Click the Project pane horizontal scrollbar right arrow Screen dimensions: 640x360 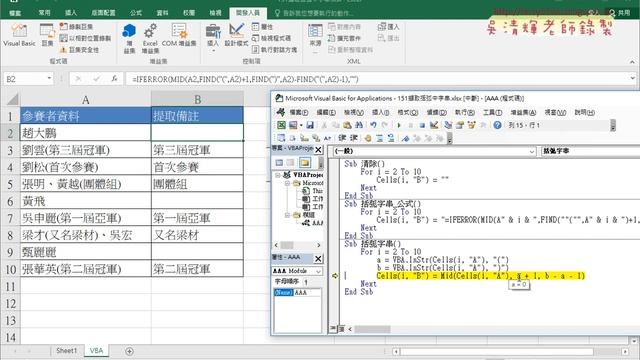[x=318, y=245]
